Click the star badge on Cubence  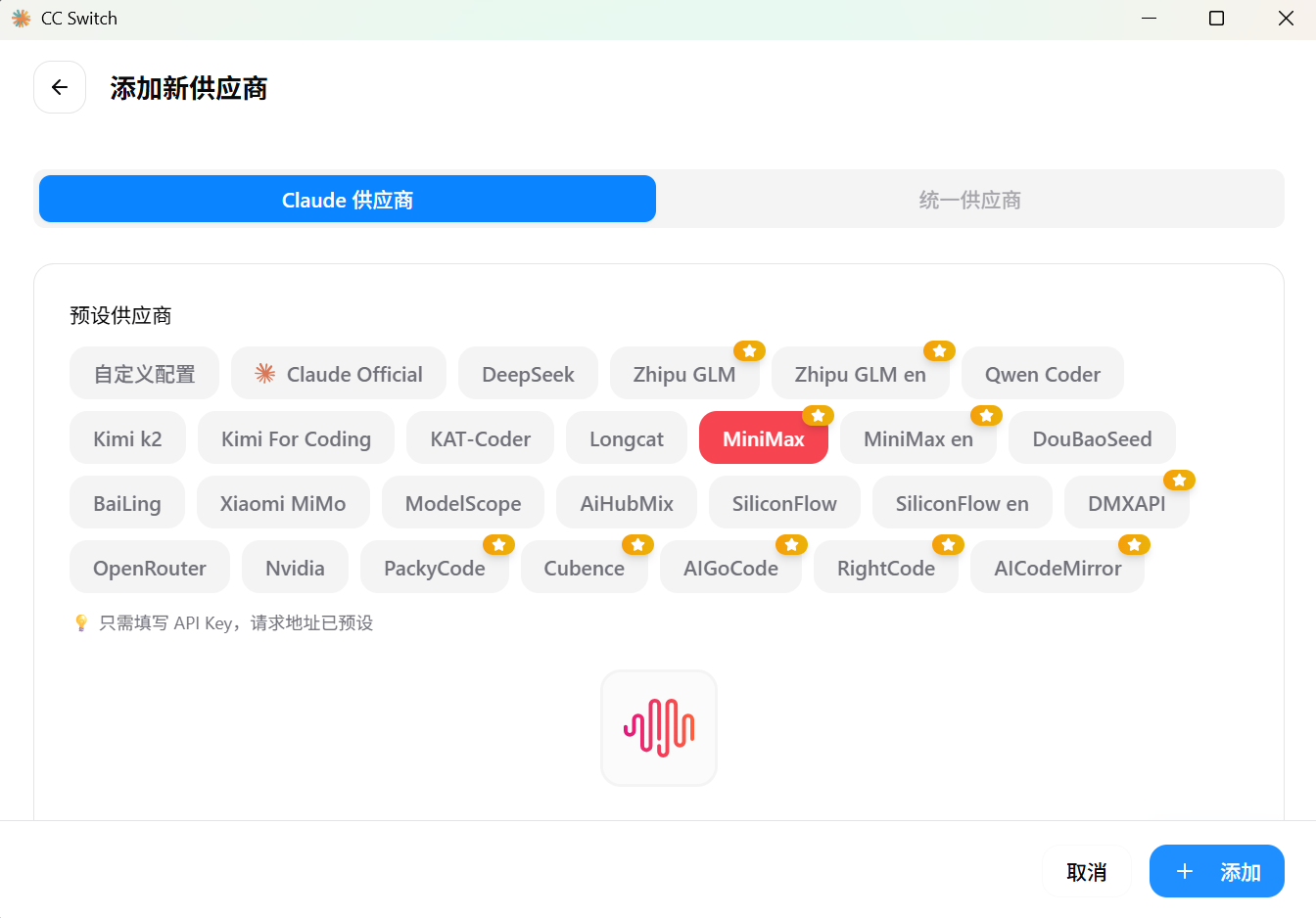click(x=637, y=544)
